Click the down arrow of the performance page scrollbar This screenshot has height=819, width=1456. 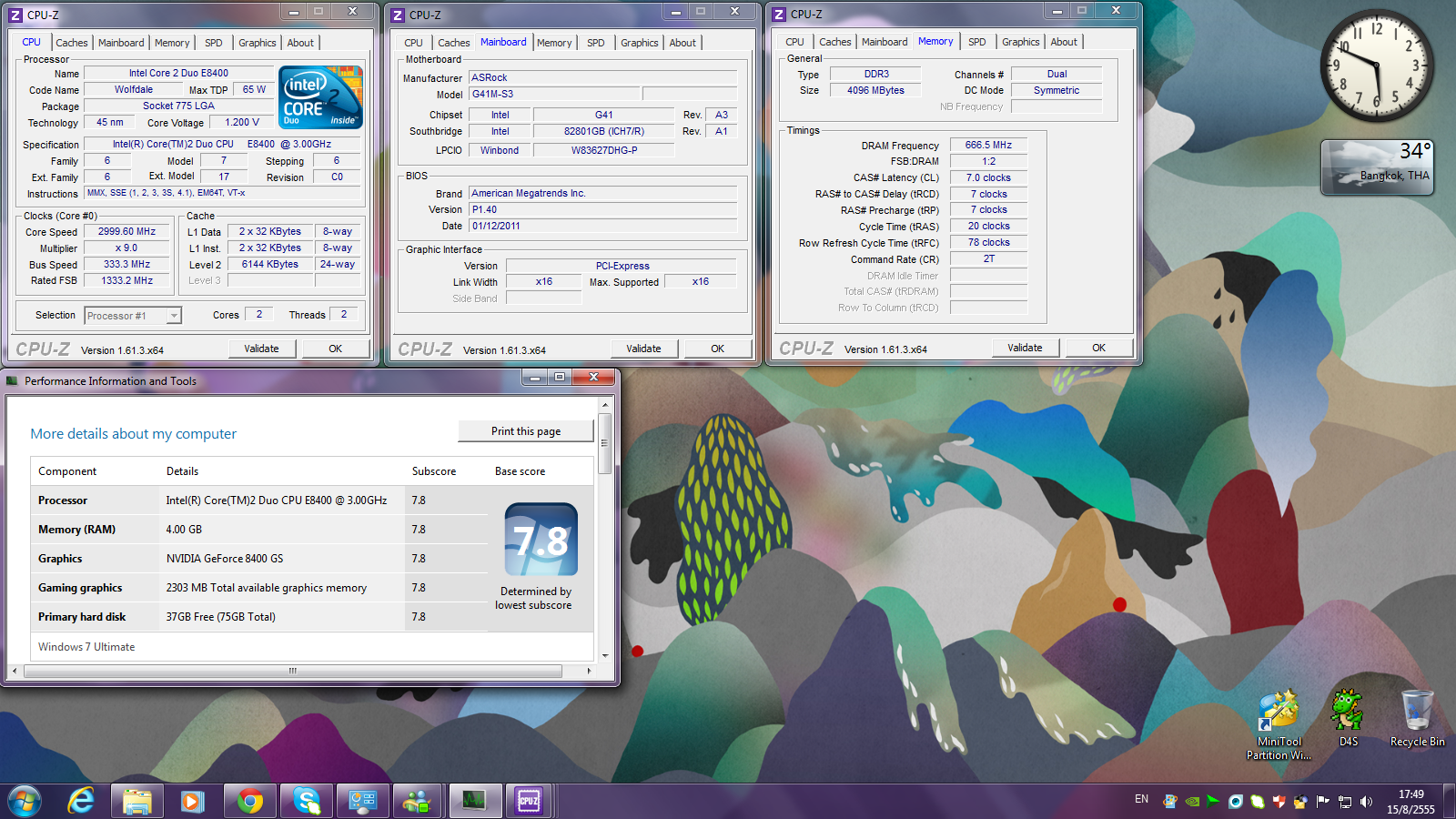[605, 655]
